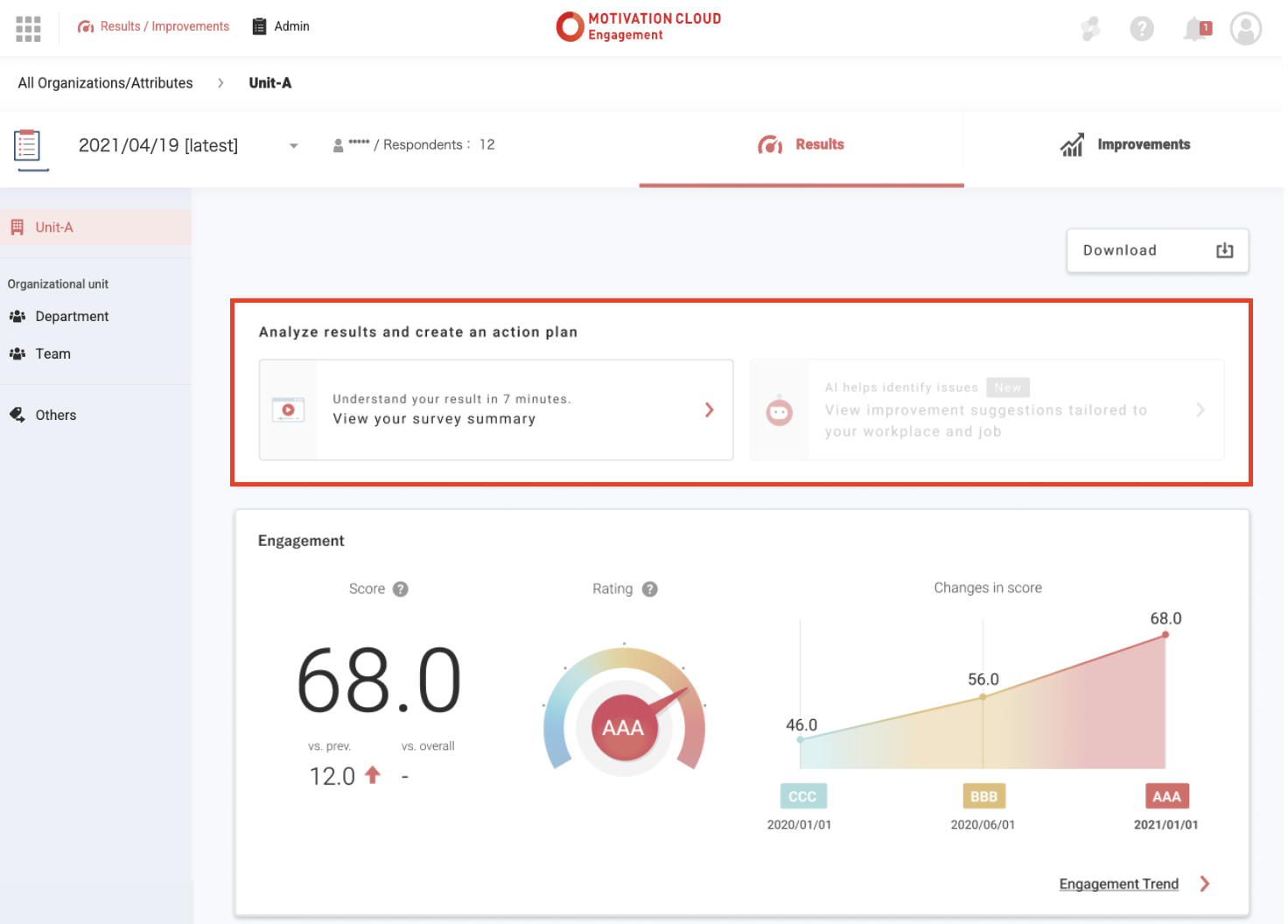Viewport: 1288px width, 924px height.
Task: Open the apps grid menu icon
Action: click(28, 29)
